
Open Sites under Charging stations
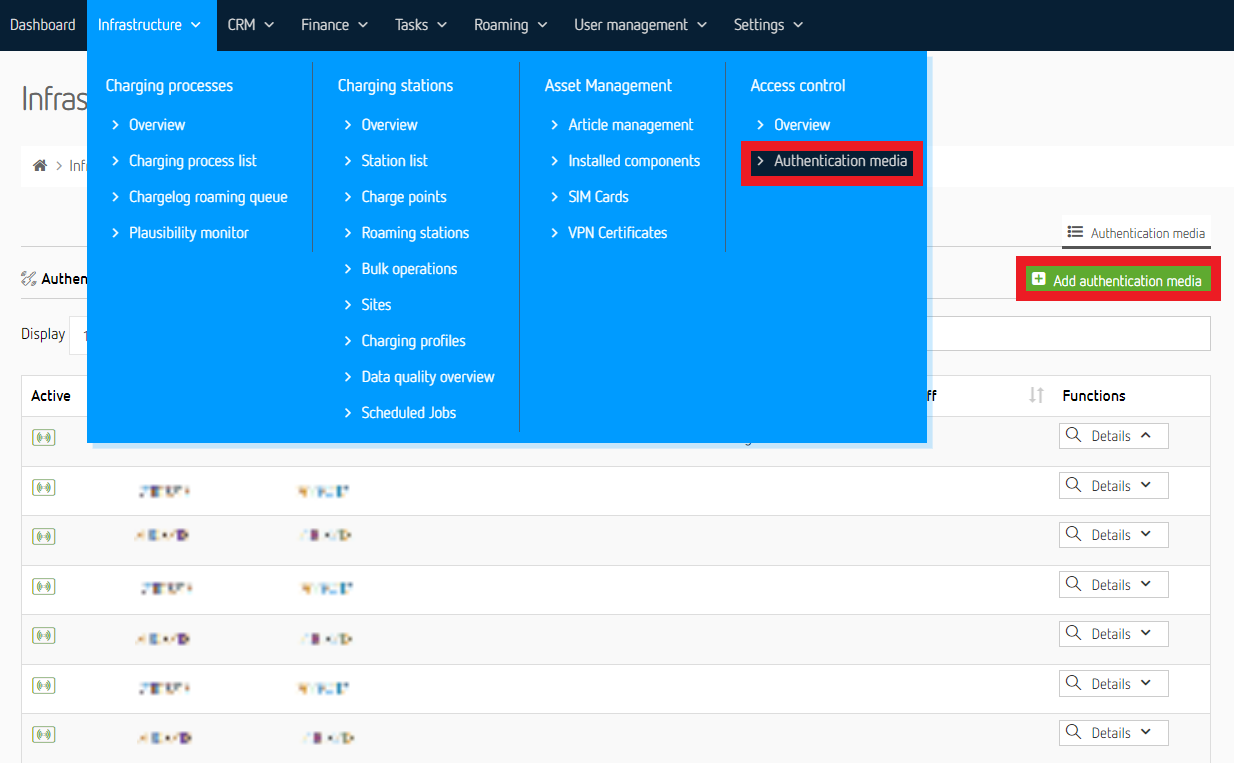click(376, 305)
